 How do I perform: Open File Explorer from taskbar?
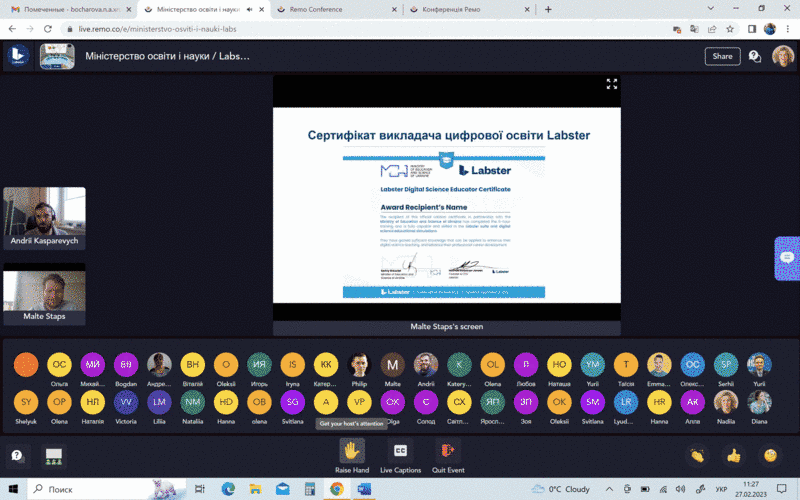[255, 489]
